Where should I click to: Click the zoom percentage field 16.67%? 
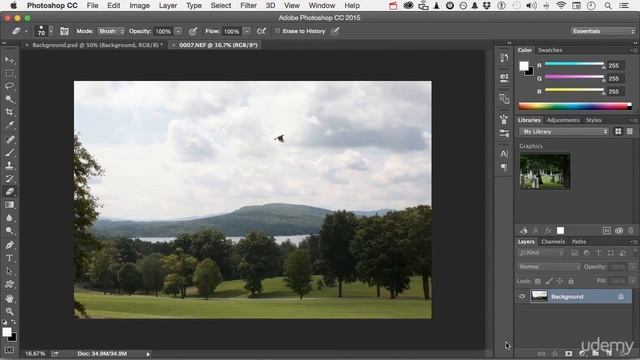click(x=35, y=353)
